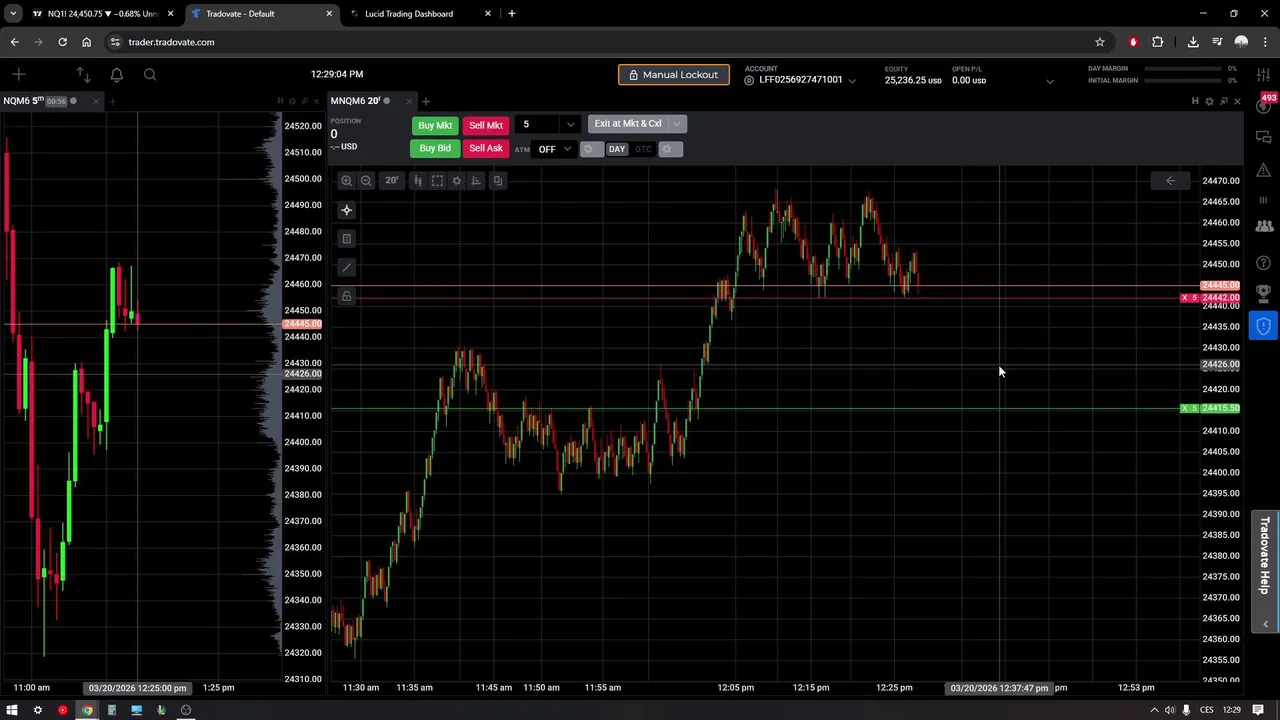
Task: Open the ATM OFF dropdown
Action: (x=554, y=149)
